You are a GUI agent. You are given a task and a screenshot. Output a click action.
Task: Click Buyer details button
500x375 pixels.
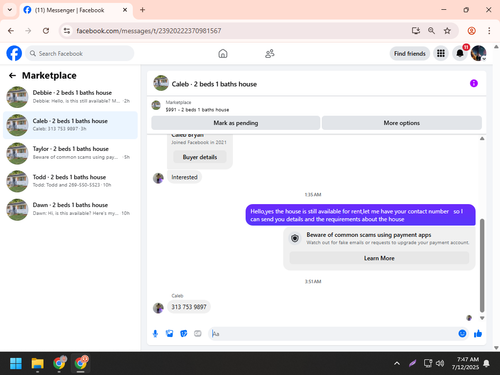point(200,157)
